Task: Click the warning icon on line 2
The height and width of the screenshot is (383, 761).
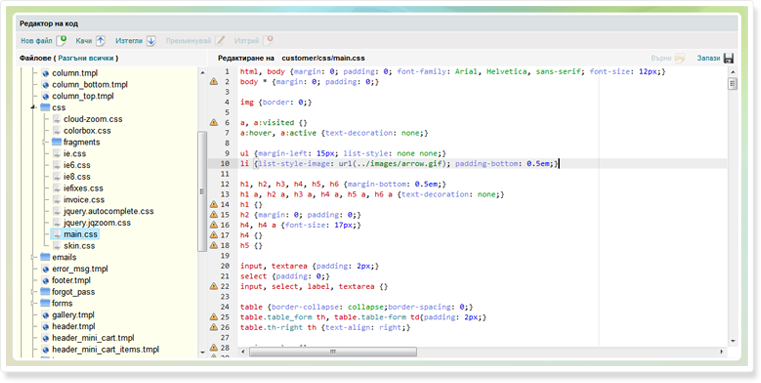Action: coord(214,82)
